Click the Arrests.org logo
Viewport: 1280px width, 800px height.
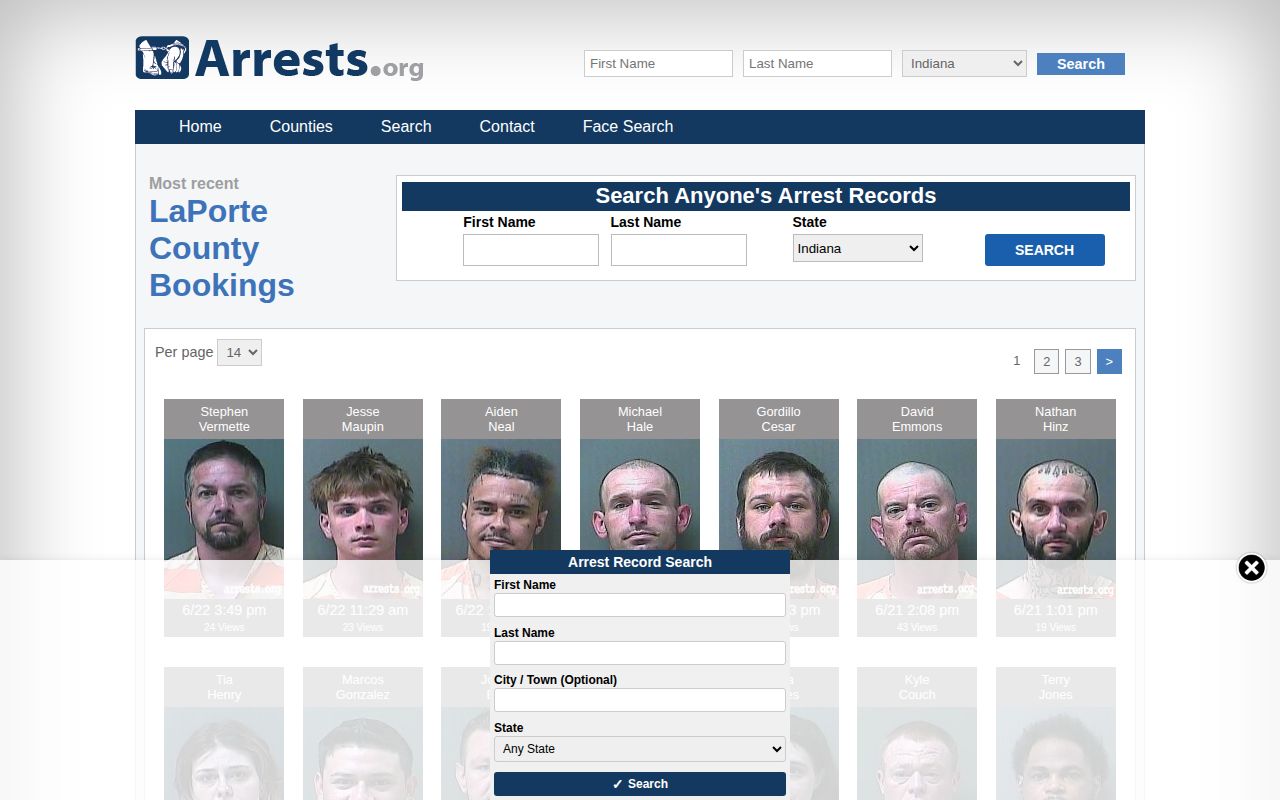280,58
